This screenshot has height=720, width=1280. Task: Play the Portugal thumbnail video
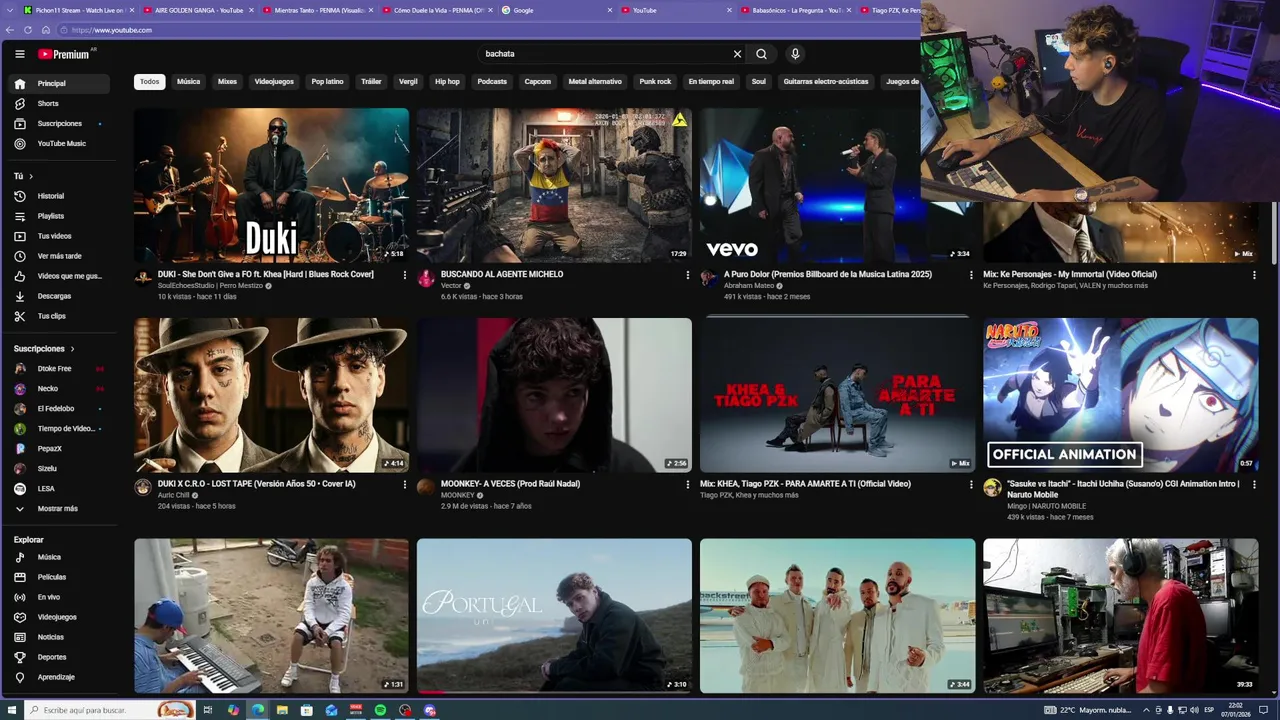pyautogui.click(x=554, y=616)
